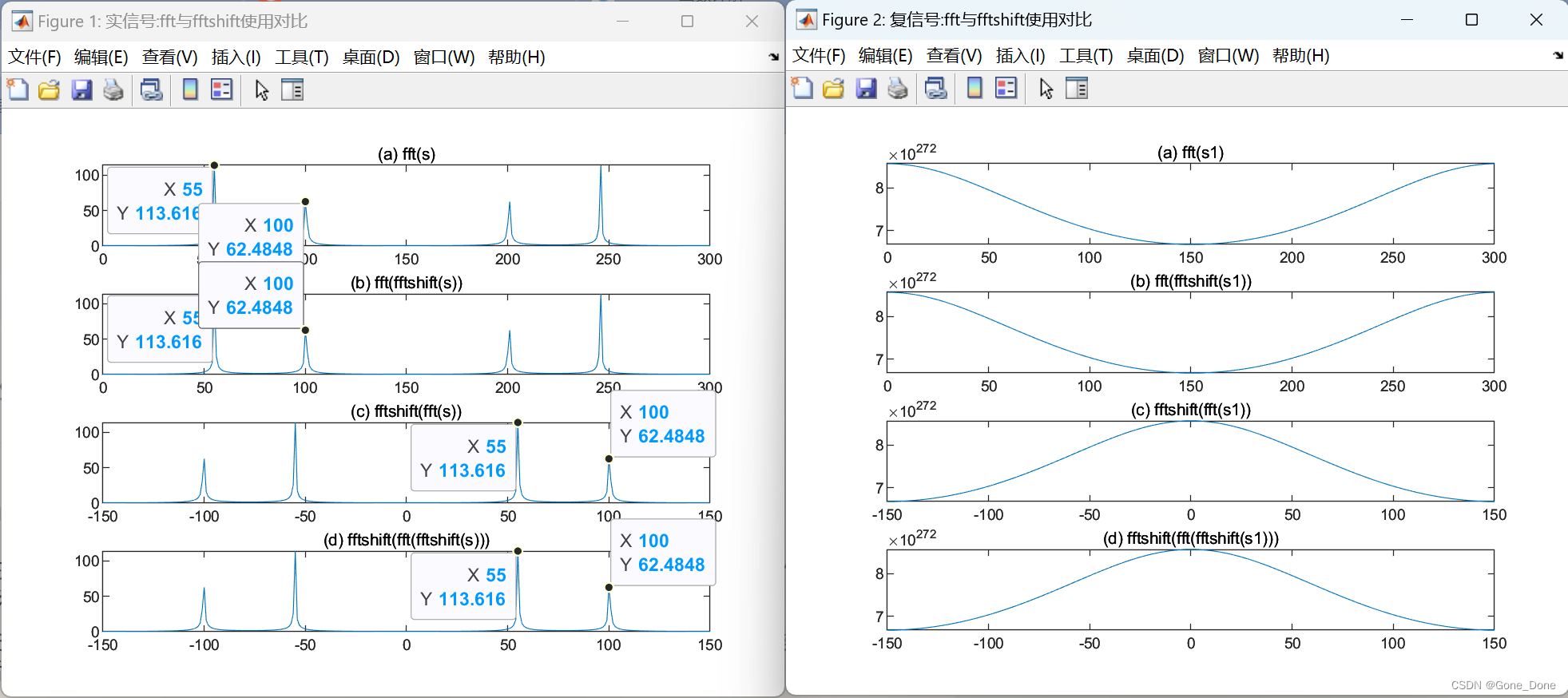Click Link Plot icon in Figure 2
The height and width of the screenshot is (698, 1568).
point(935,88)
